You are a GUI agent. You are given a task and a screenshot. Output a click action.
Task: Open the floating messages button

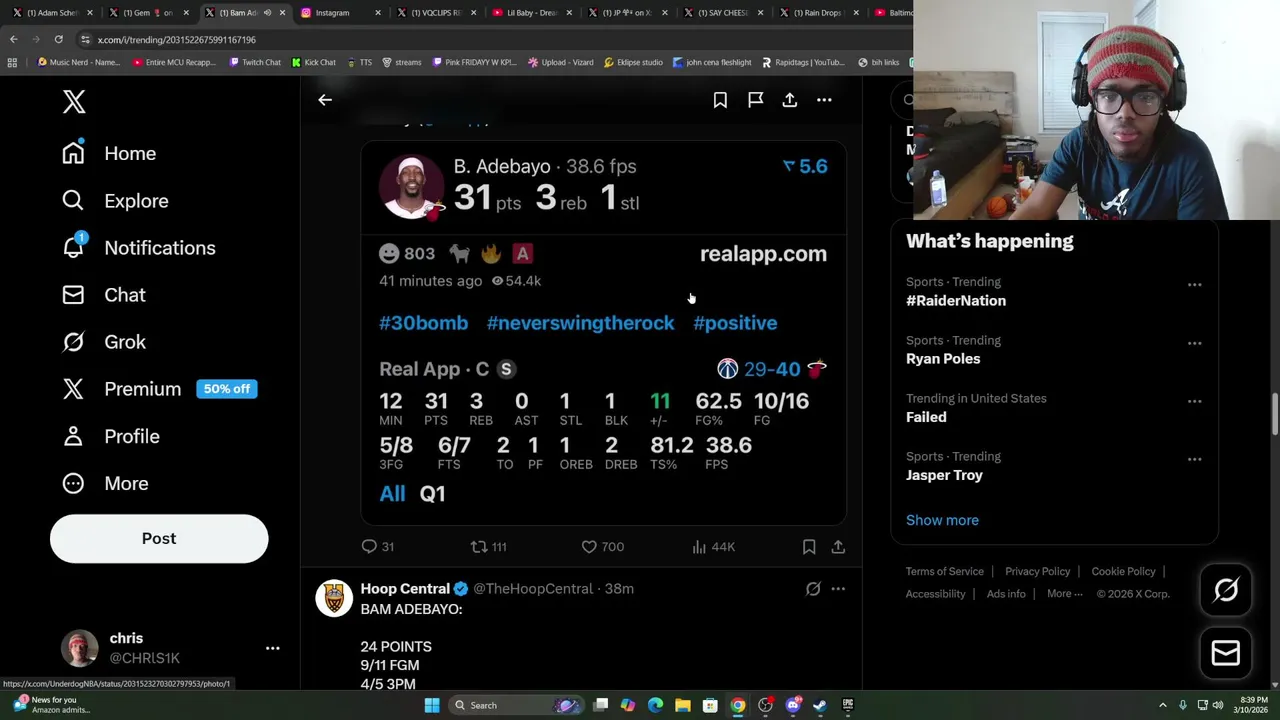pyautogui.click(x=1225, y=653)
